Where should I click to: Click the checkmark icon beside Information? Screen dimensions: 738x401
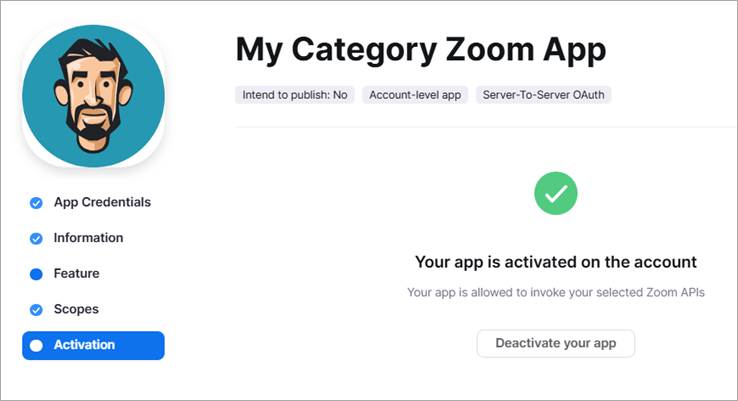click(x=36, y=239)
